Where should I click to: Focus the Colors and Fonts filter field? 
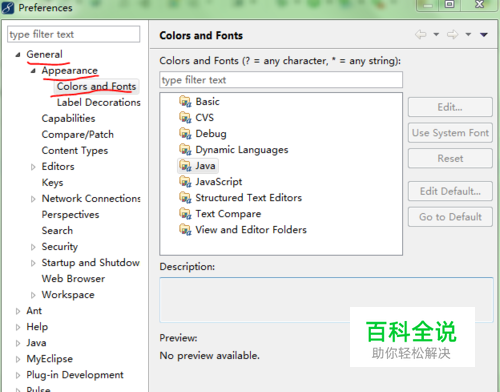pos(281,80)
